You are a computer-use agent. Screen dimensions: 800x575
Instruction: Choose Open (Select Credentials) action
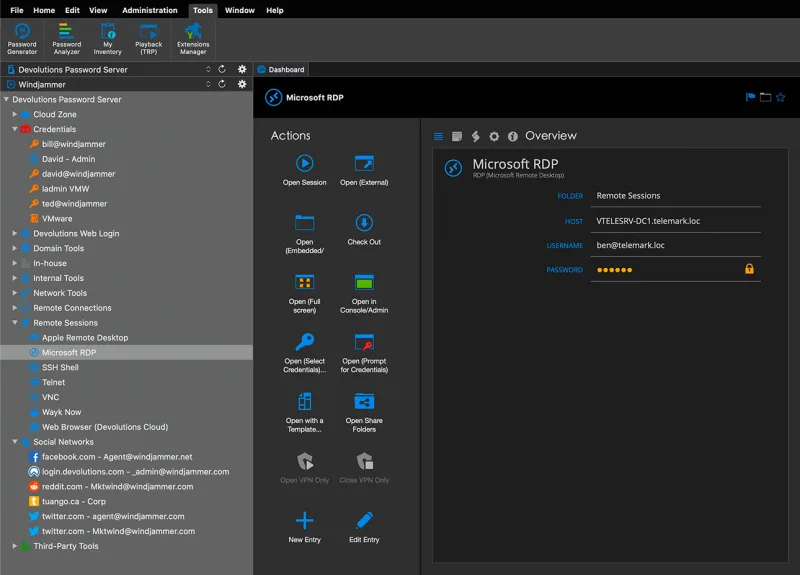[305, 353]
